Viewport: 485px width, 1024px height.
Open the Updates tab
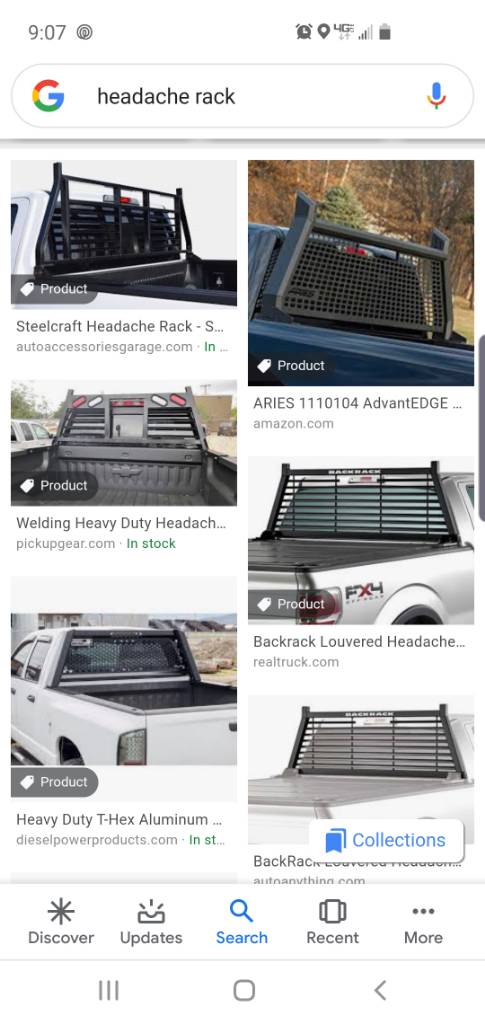click(151, 921)
